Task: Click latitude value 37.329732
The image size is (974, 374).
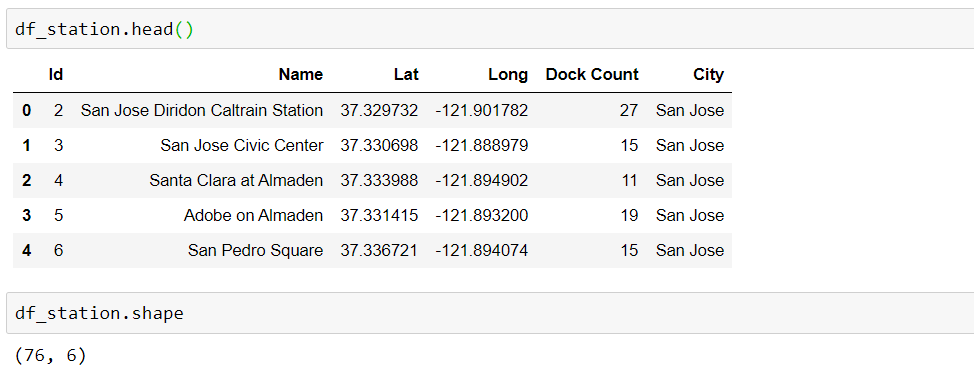Action: click(x=380, y=111)
